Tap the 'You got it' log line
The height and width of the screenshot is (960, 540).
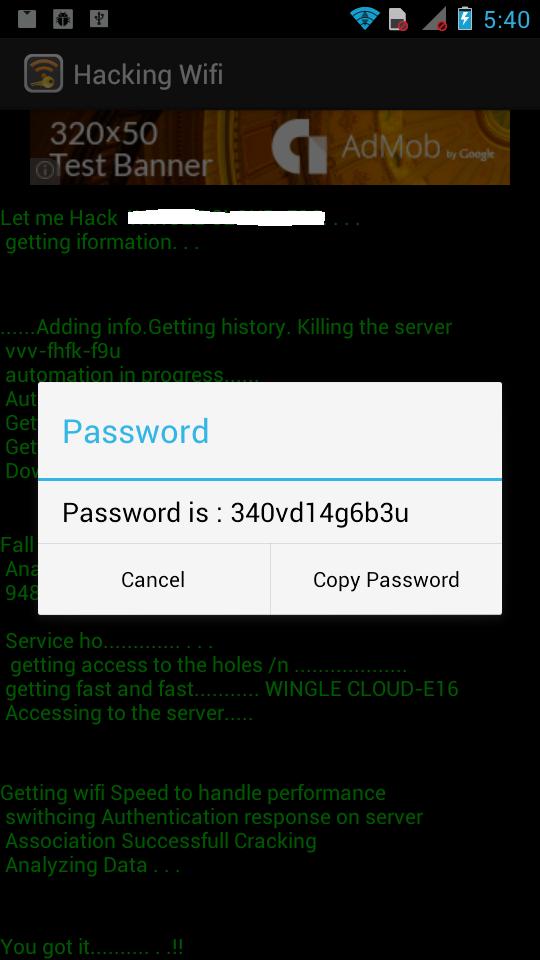click(x=92, y=947)
